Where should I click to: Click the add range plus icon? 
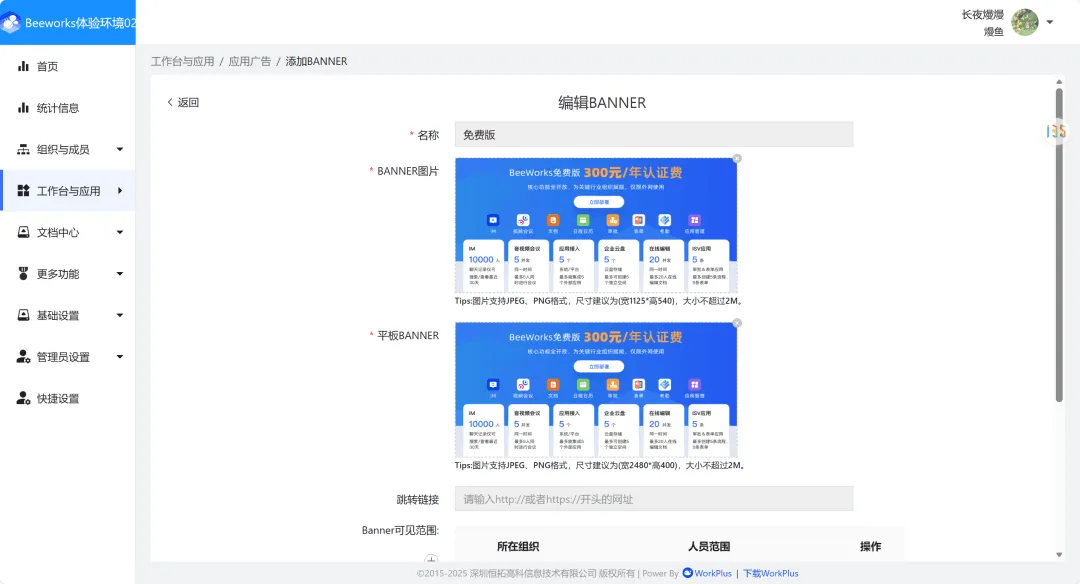coord(431,559)
